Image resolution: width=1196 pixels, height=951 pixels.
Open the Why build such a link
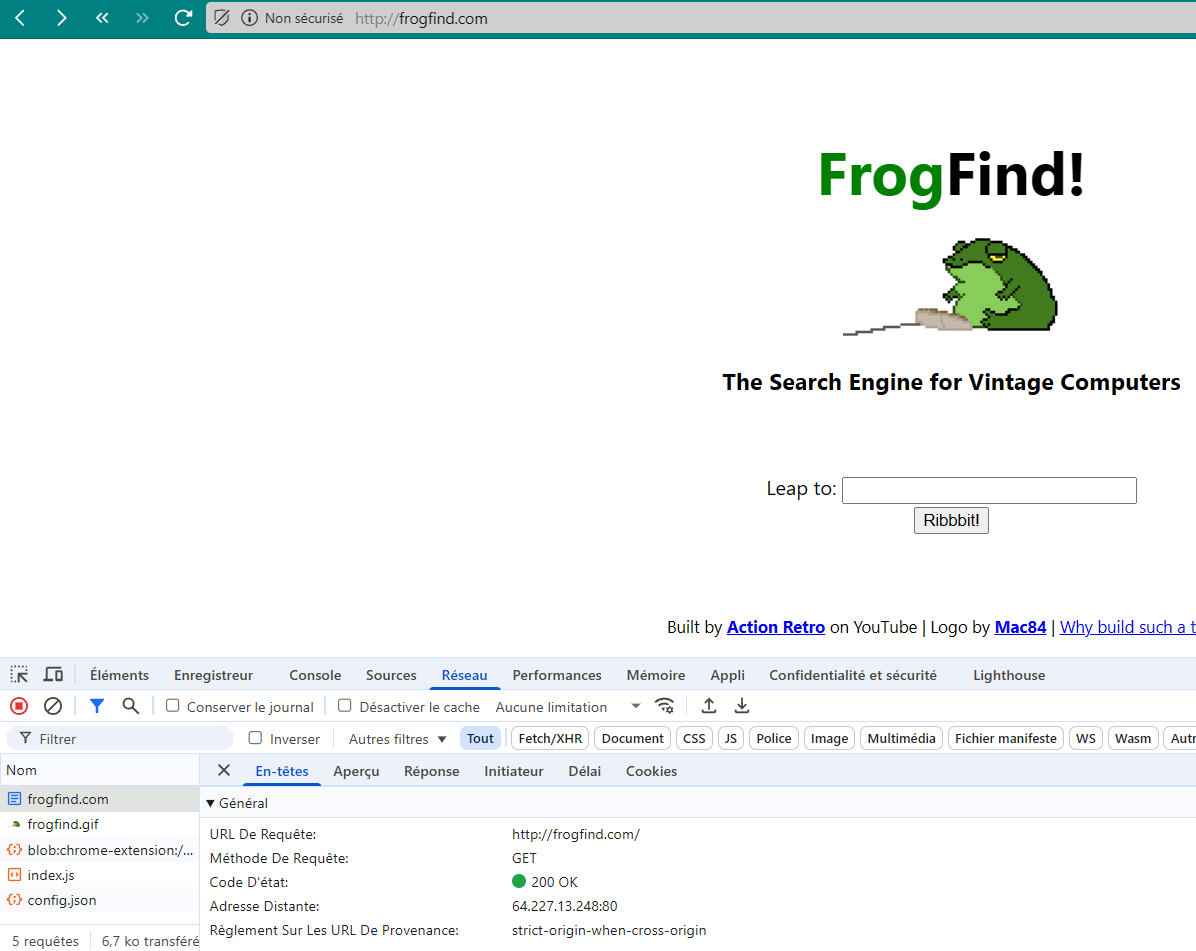tap(1127, 627)
